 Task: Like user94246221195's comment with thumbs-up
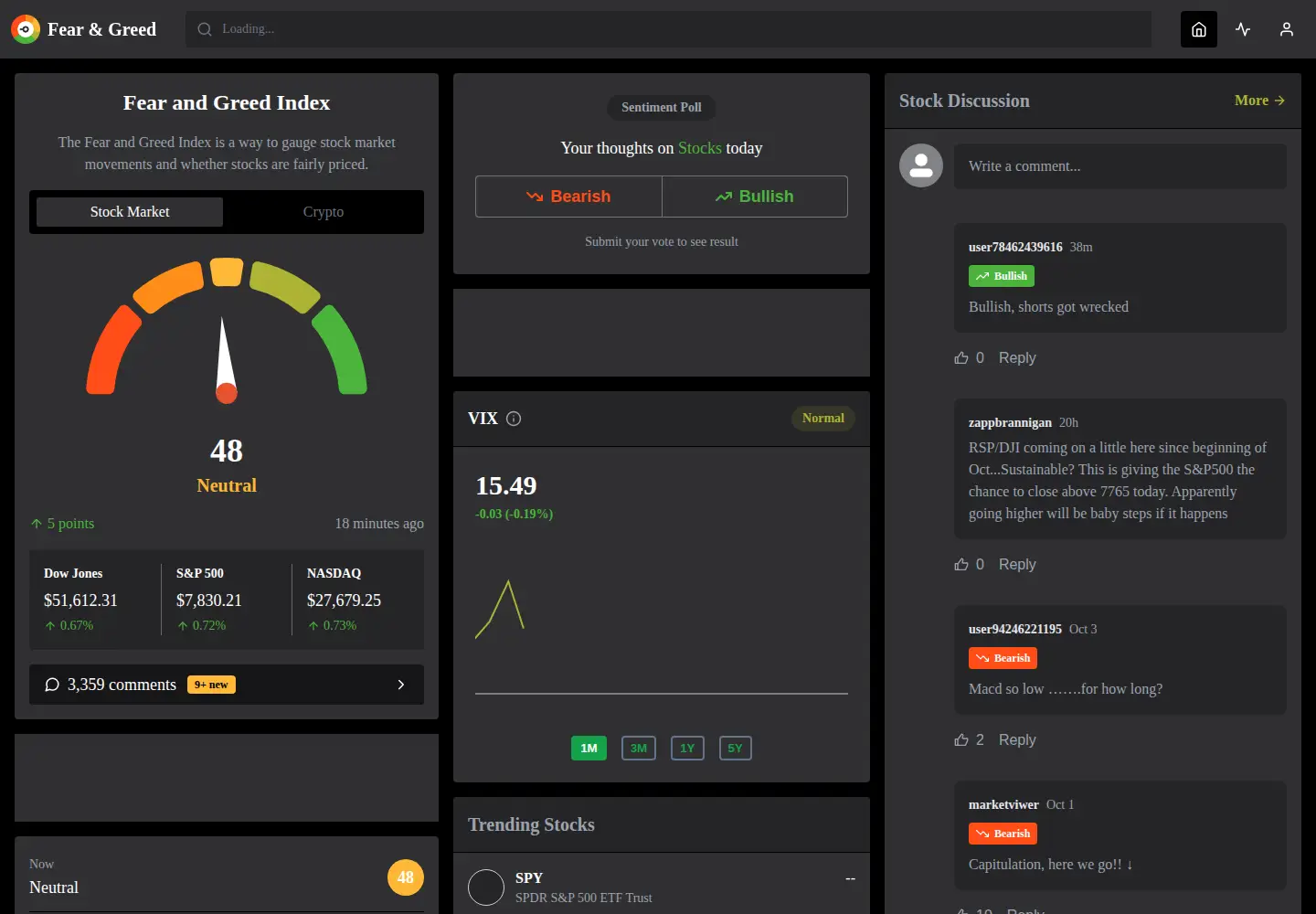pos(961,740)
